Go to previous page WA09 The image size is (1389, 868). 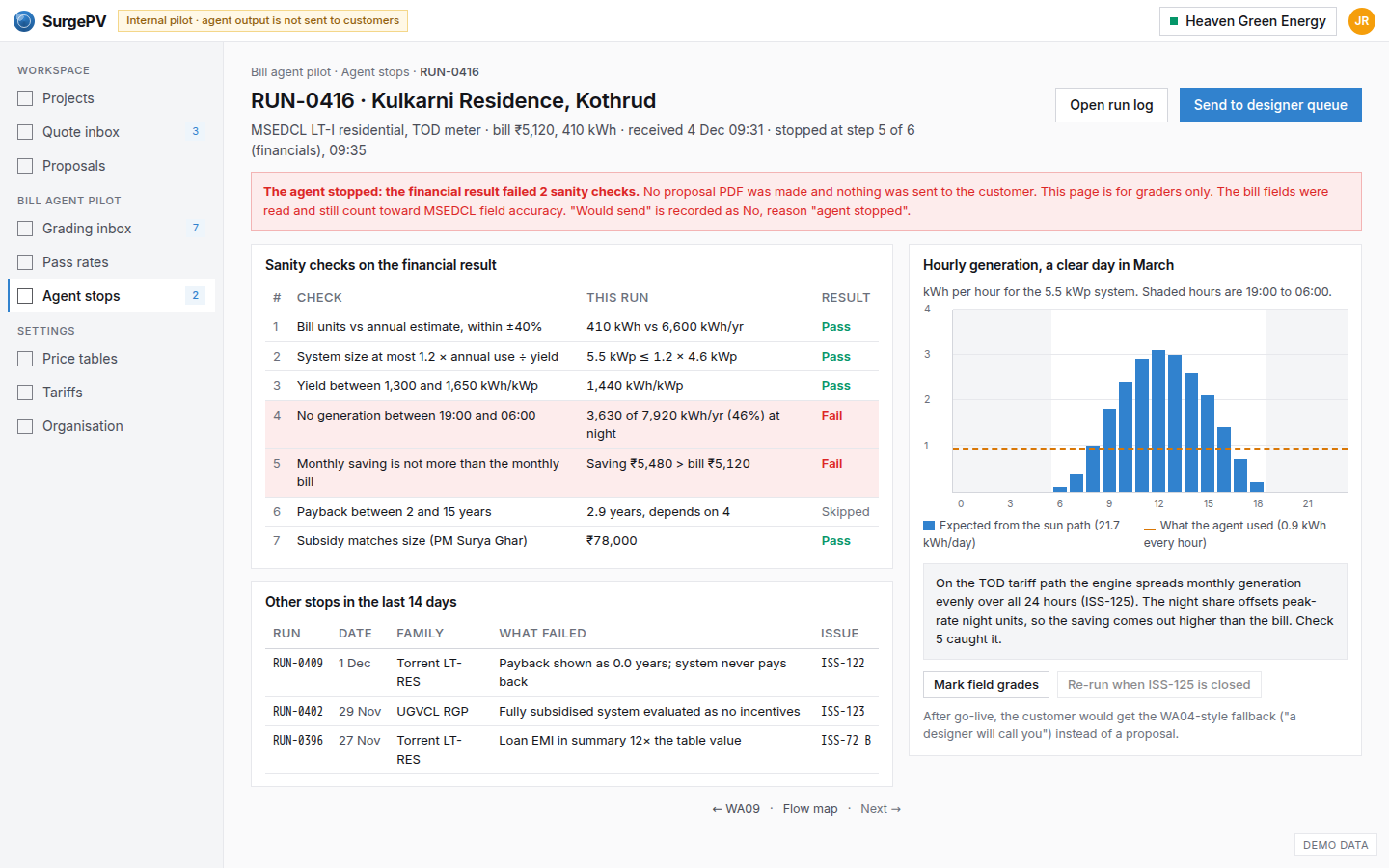pos(736,809)
